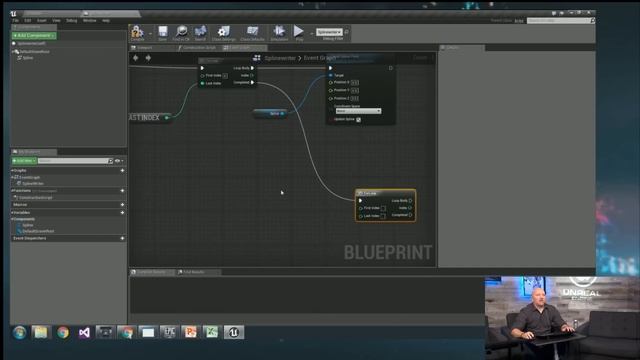Switch to the Viewport tab
This screenshot has height=360, width=640.
[x=144, y=48]
